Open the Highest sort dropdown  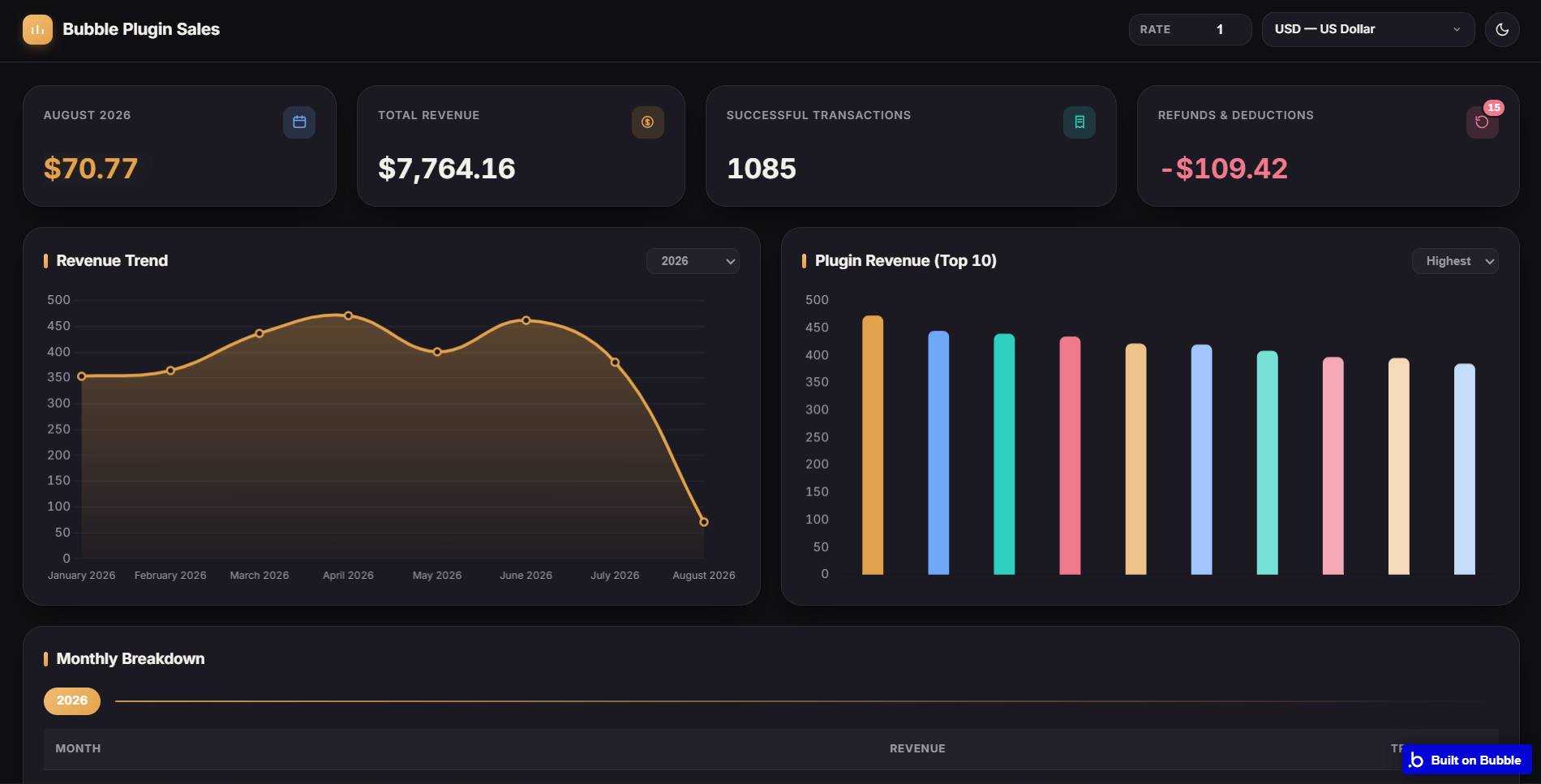[x=1455, y=261]
